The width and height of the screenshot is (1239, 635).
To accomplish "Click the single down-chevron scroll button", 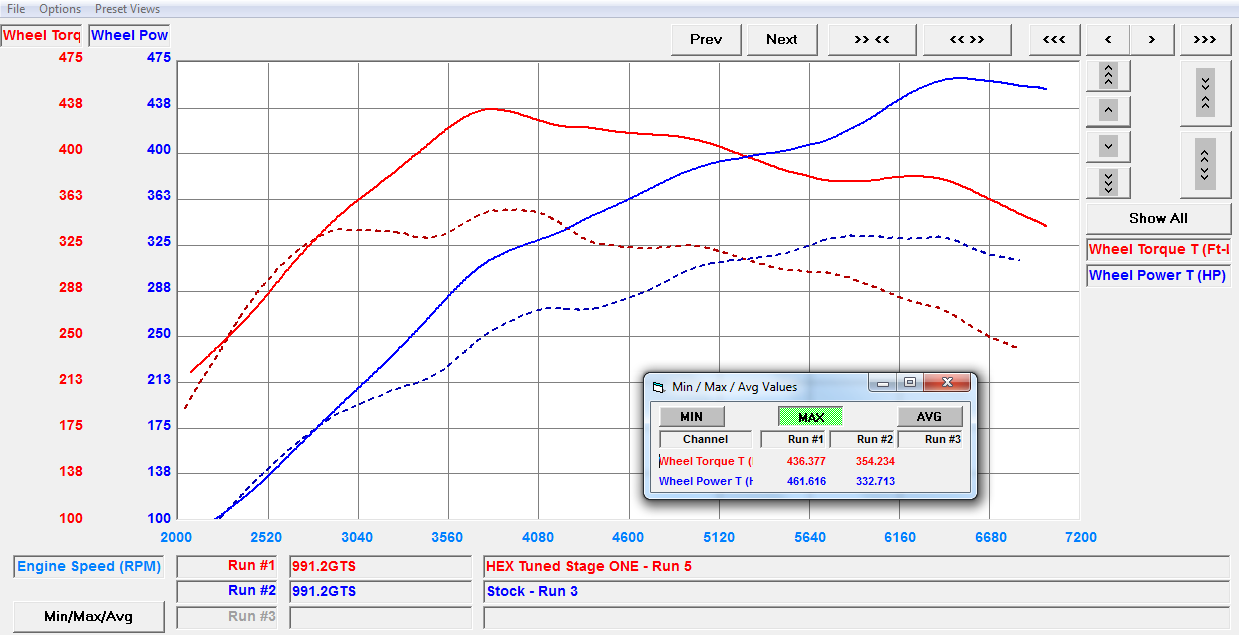I will pyautogui.click(x=1108, y=146).
